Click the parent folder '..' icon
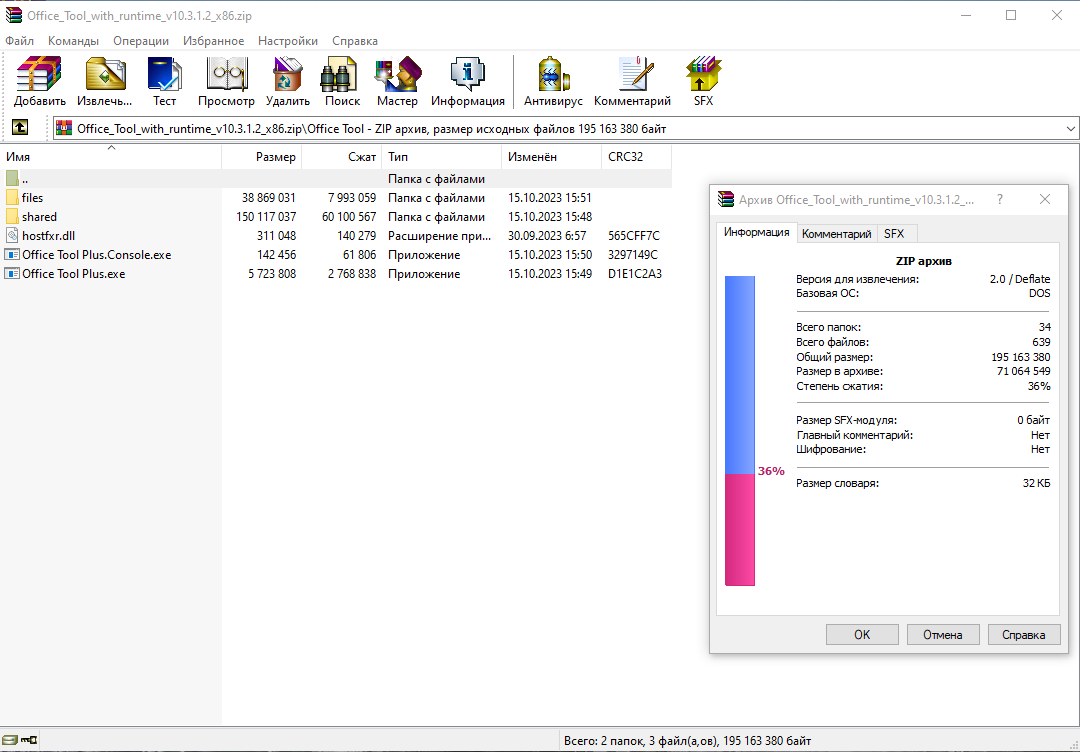Screen dimensions: 1080x752 pyautogui.click(x=12, y=179)
